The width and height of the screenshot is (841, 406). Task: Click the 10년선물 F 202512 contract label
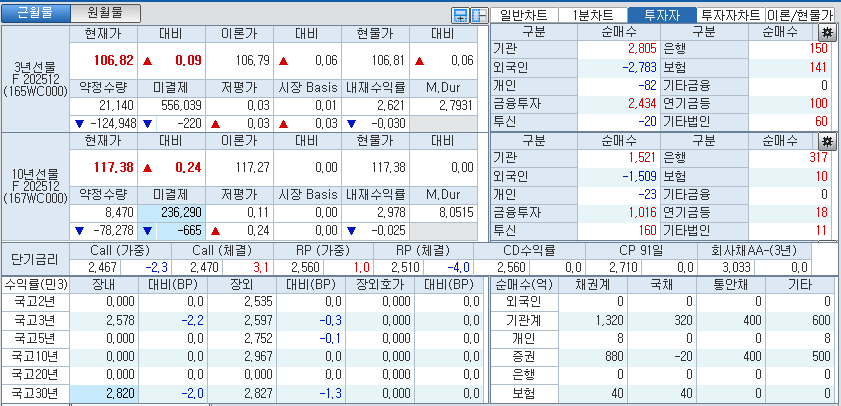coord(35,186)
